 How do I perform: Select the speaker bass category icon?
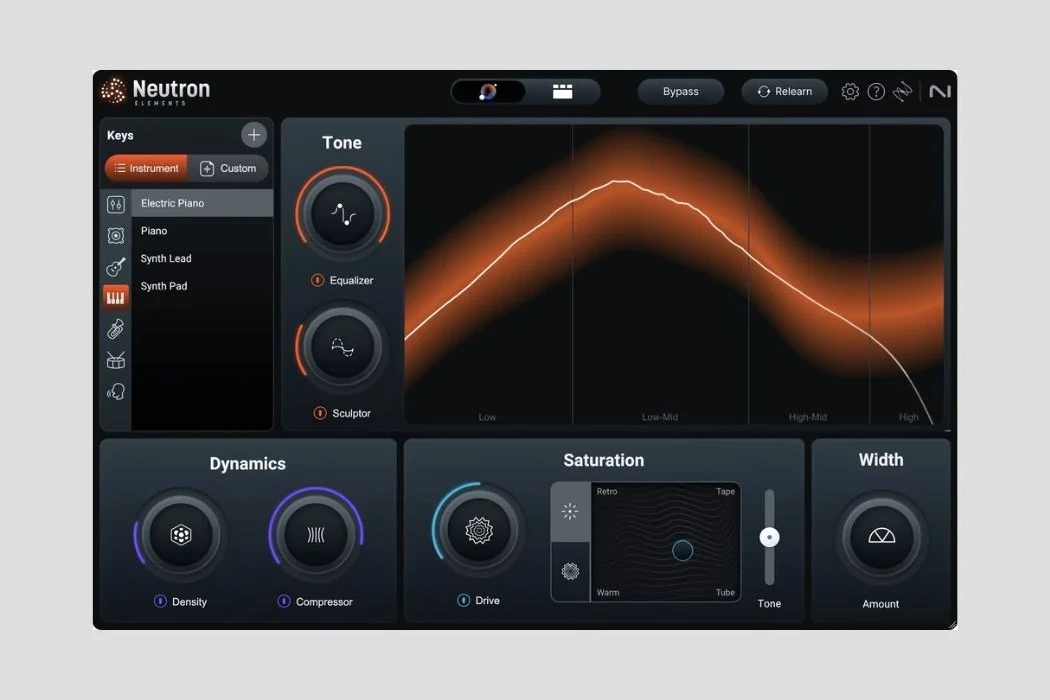116,236
